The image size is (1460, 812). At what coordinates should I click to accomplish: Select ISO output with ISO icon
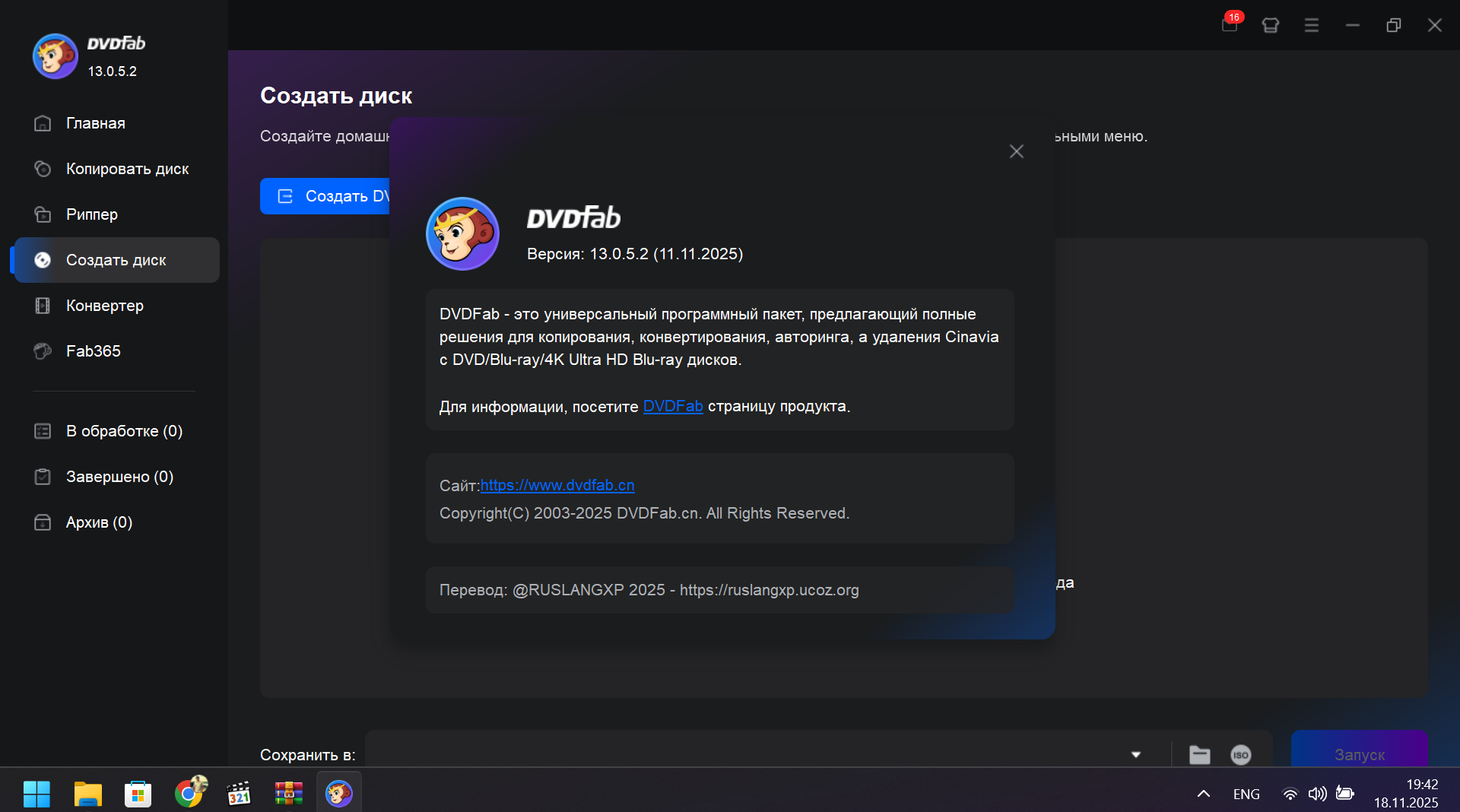coord(1241,755)
